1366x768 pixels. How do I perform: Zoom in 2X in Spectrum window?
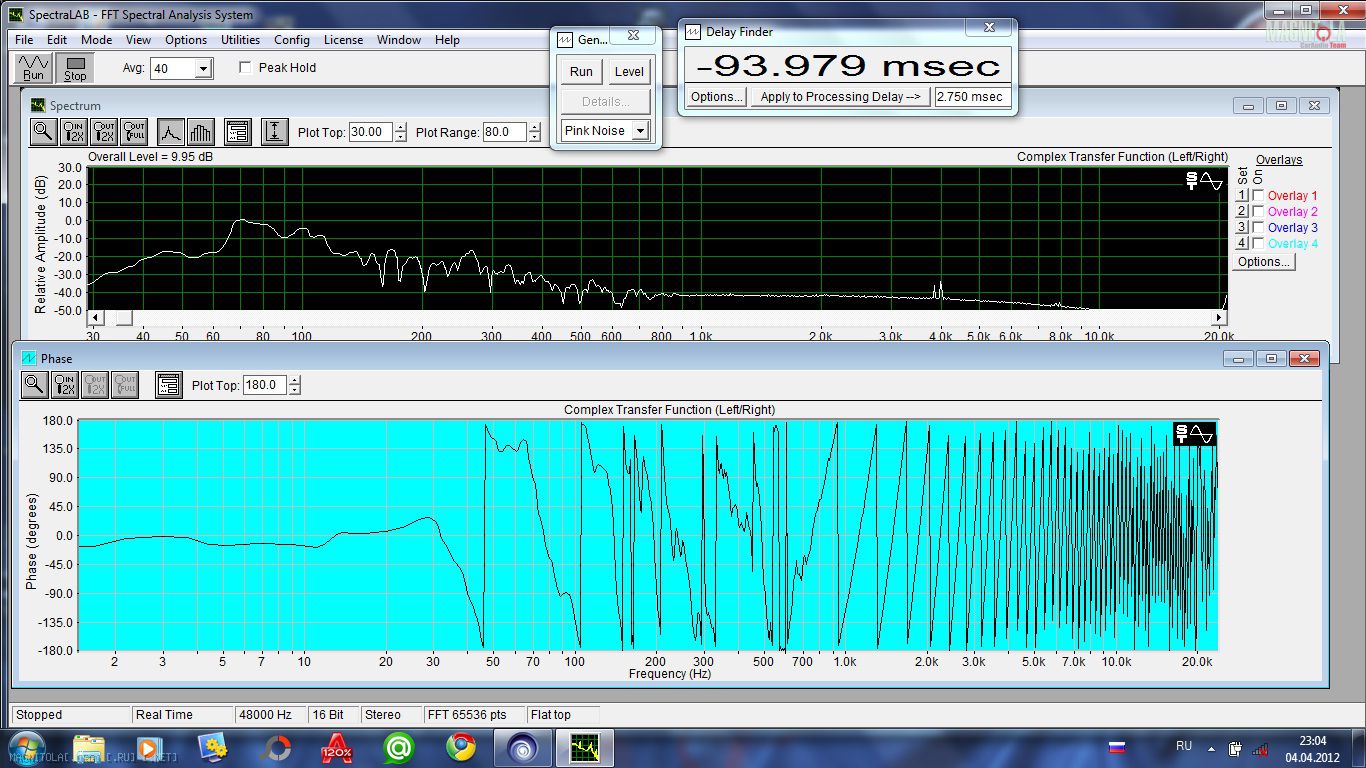tap(73, 131)
